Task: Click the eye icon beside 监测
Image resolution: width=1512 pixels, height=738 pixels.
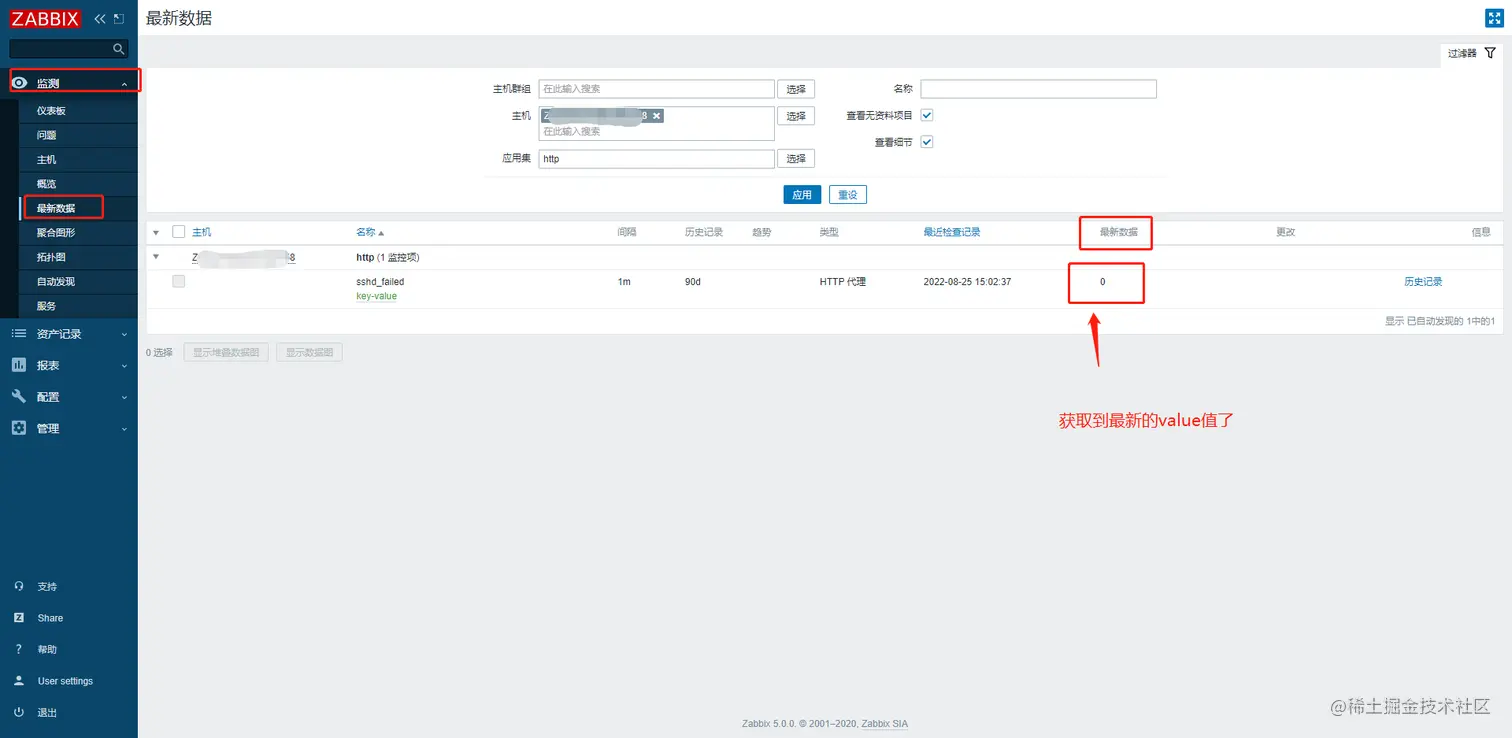Action: coord(19,83)
